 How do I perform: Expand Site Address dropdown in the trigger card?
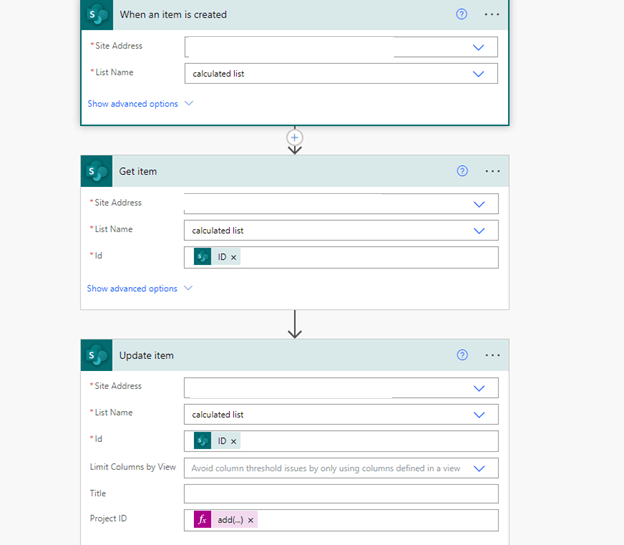click(x=478, y=47)
